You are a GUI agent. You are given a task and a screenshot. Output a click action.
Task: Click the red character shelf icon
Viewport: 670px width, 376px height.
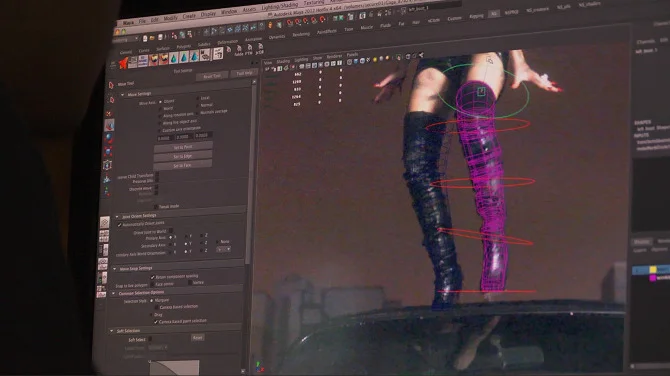click(x=123, y=63)
